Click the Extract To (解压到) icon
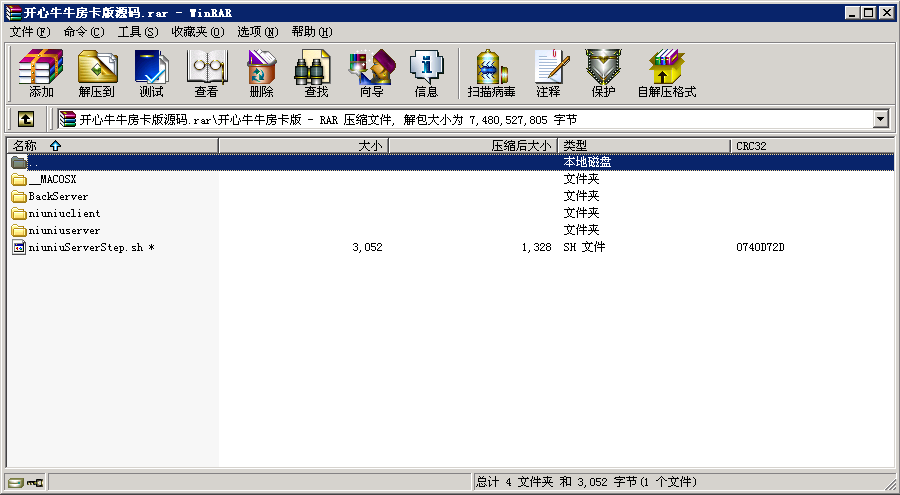The image size is (900, 495). pos(97,73)
